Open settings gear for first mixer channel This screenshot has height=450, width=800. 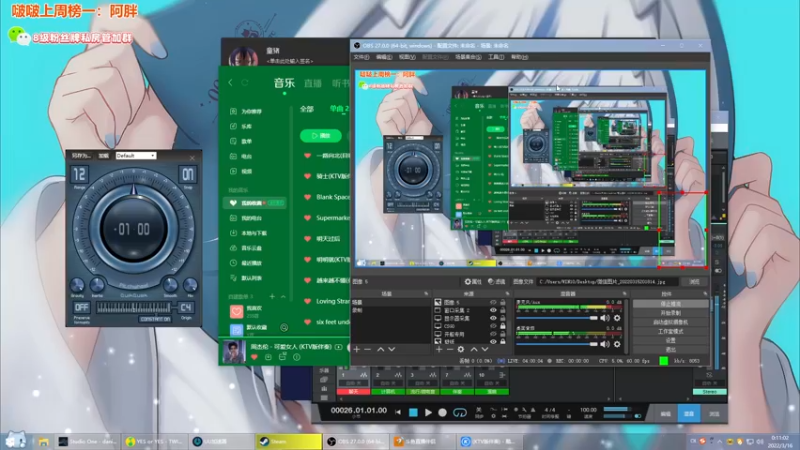pos(617,318)
